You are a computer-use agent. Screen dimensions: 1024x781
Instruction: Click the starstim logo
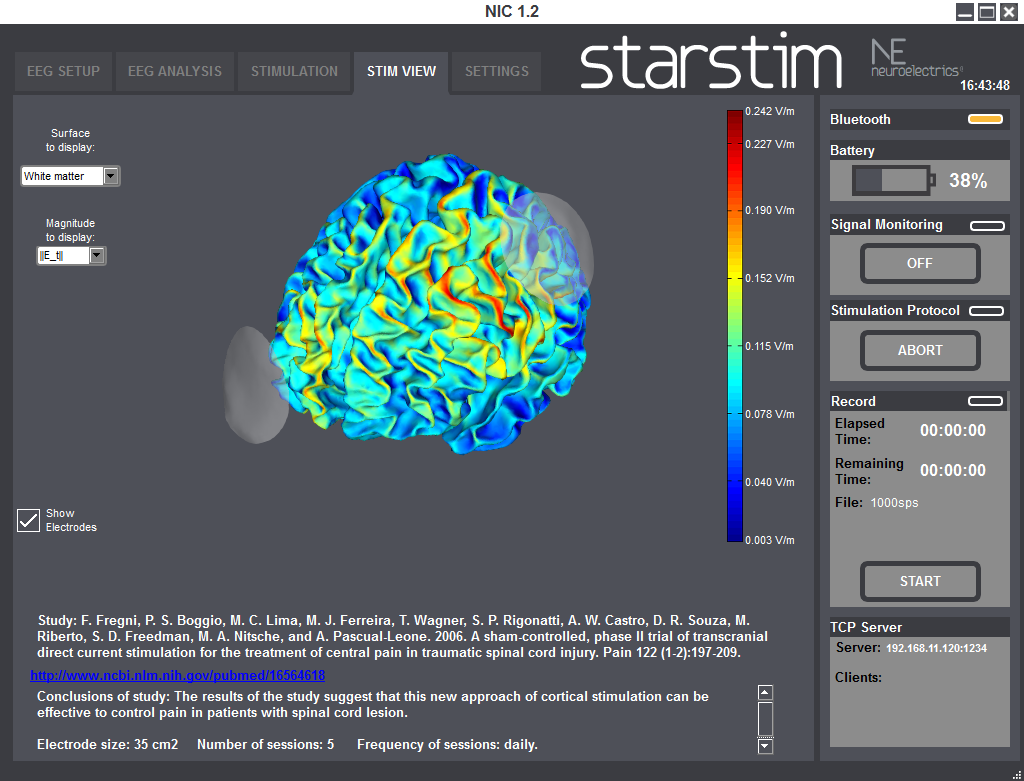click(711, 61)
